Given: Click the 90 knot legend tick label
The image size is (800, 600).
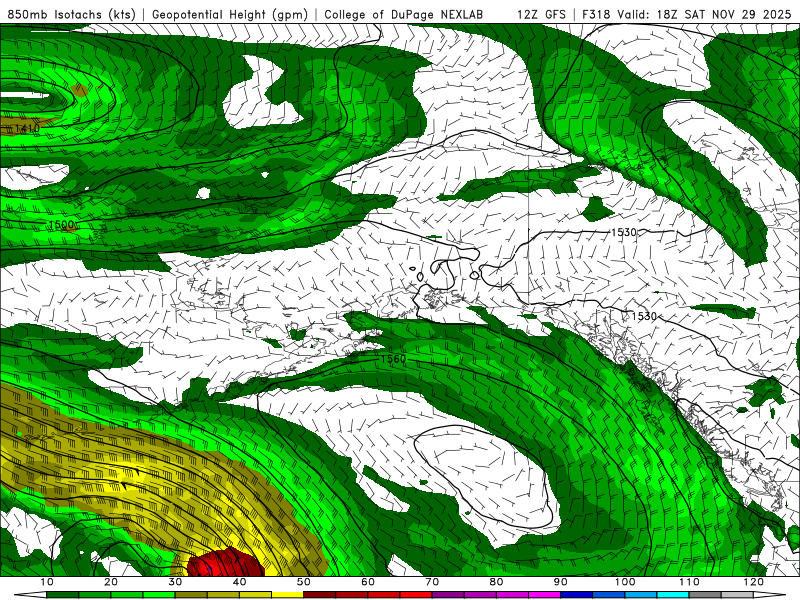Looking at the screenshot, I should point(561,582).
